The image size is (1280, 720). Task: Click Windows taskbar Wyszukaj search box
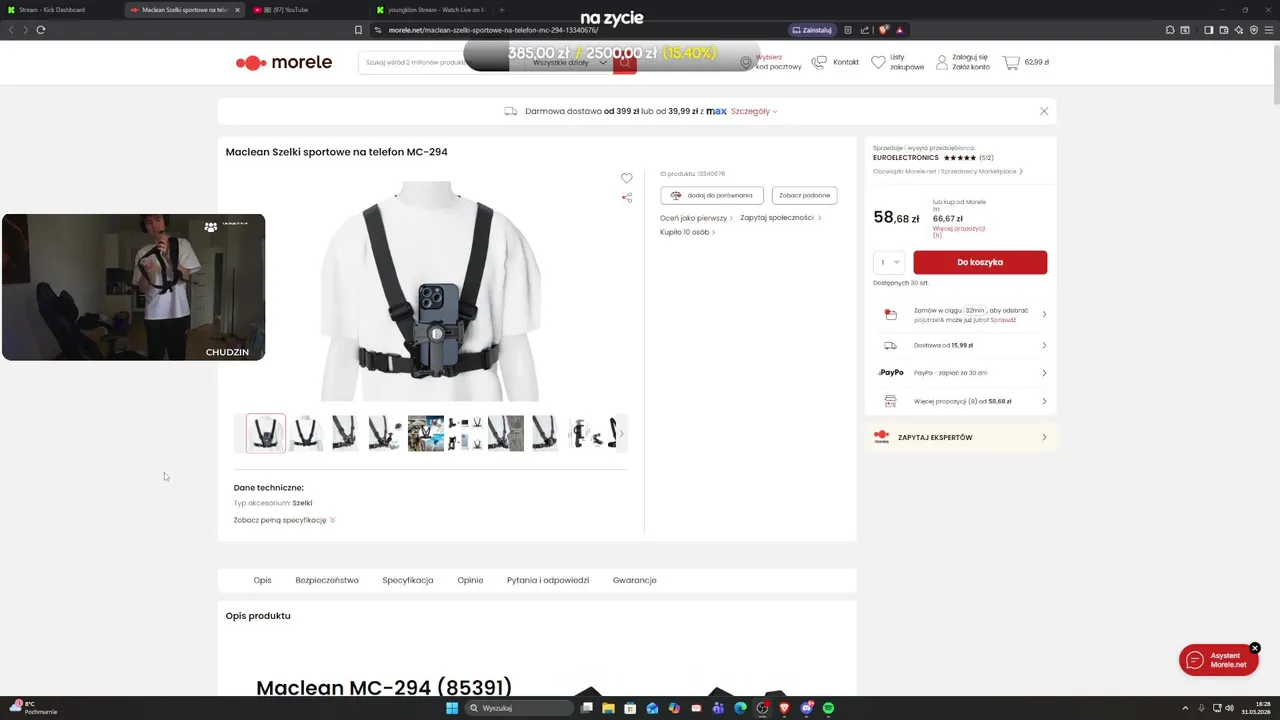click(520, 708)
